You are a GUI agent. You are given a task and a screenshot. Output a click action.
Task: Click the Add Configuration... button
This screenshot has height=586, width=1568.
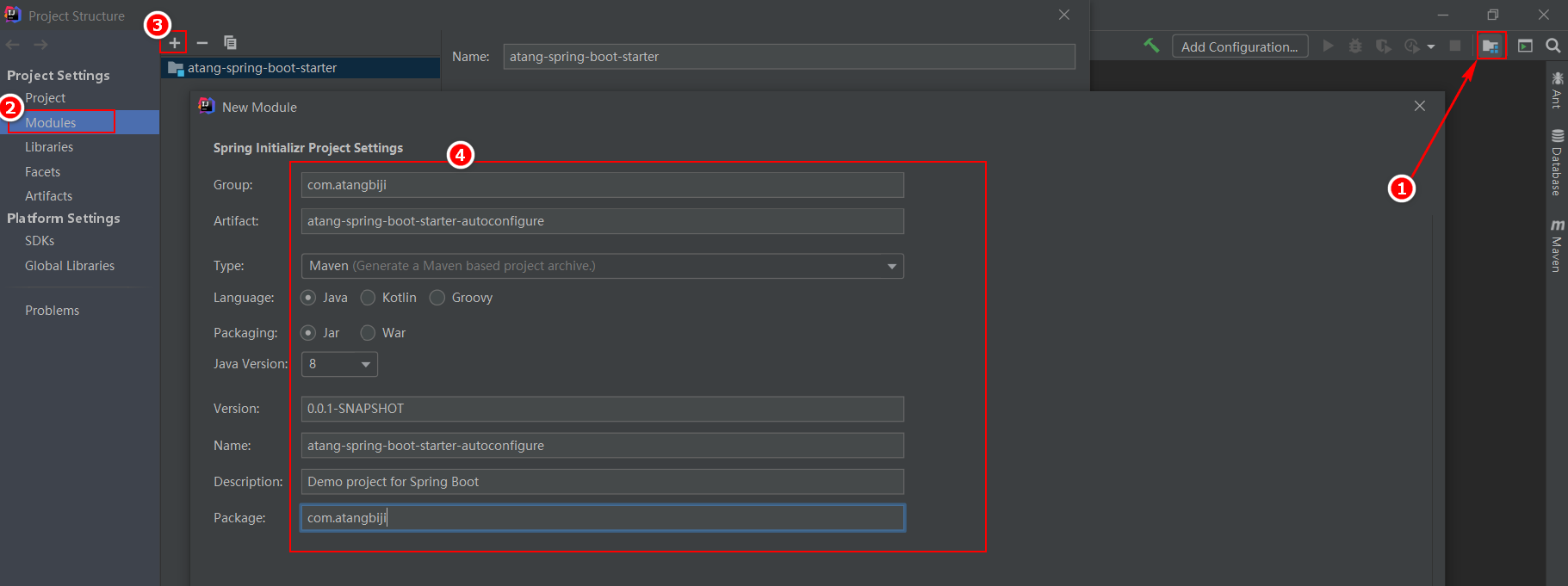[1240, 46]
